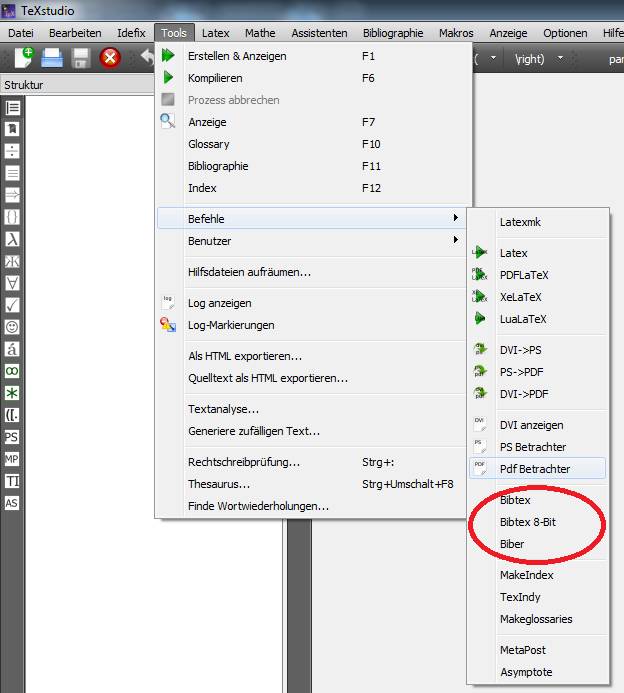Open the Latex menu
The height and width of the screenshot is (693, 624).
pos(216,33)
